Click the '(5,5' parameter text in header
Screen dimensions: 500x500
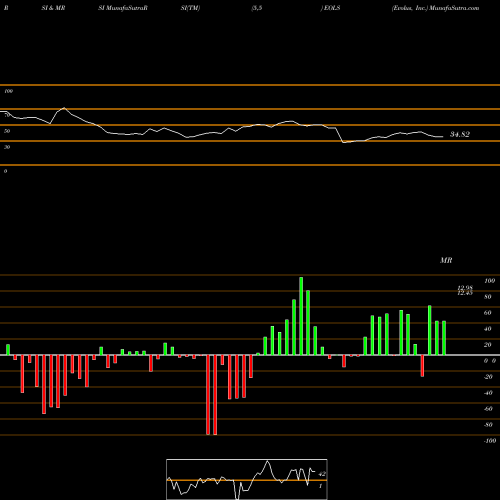(257, 8)
